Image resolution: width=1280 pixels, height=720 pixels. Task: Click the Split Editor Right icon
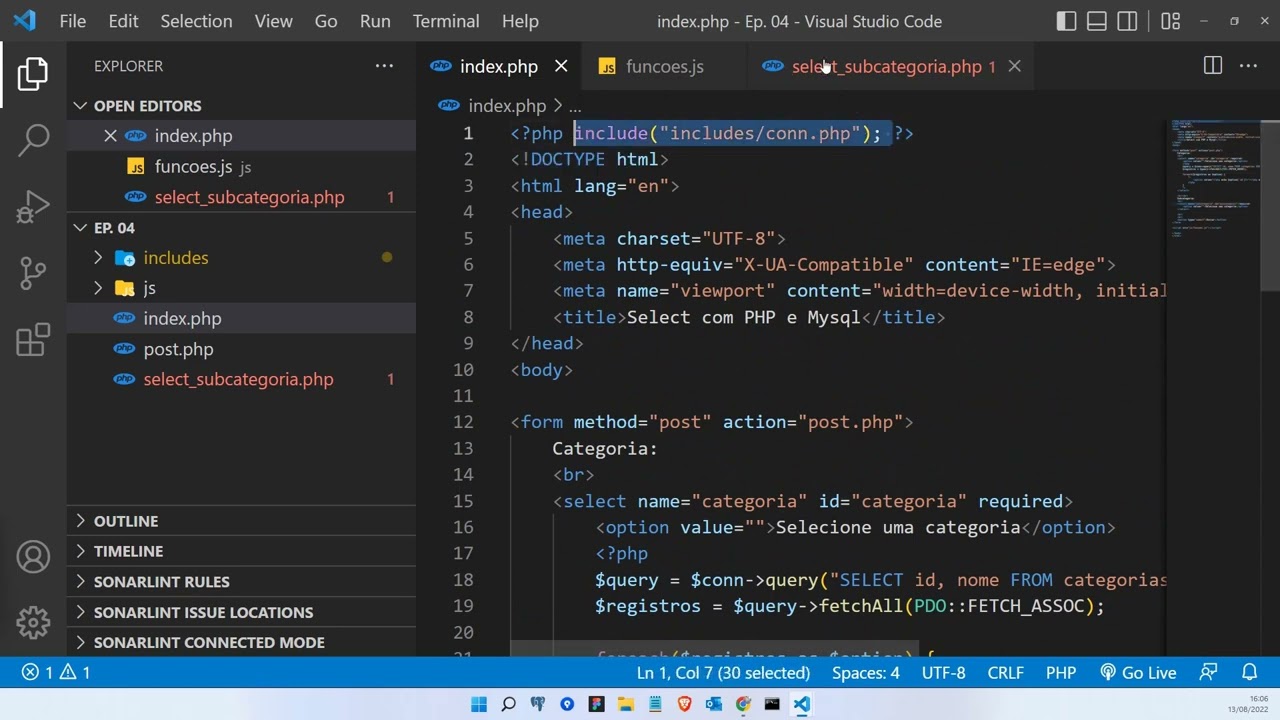click(1213, 66)
